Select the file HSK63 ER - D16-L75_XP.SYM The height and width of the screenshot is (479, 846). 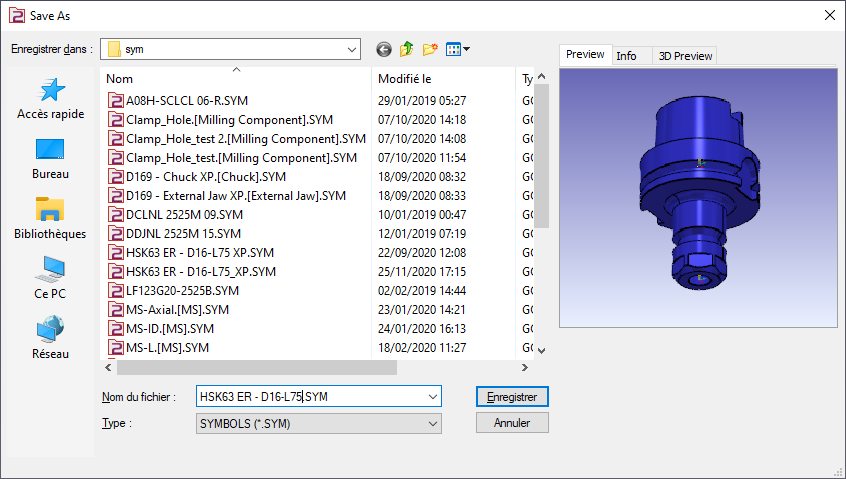(x=200, y=271)
